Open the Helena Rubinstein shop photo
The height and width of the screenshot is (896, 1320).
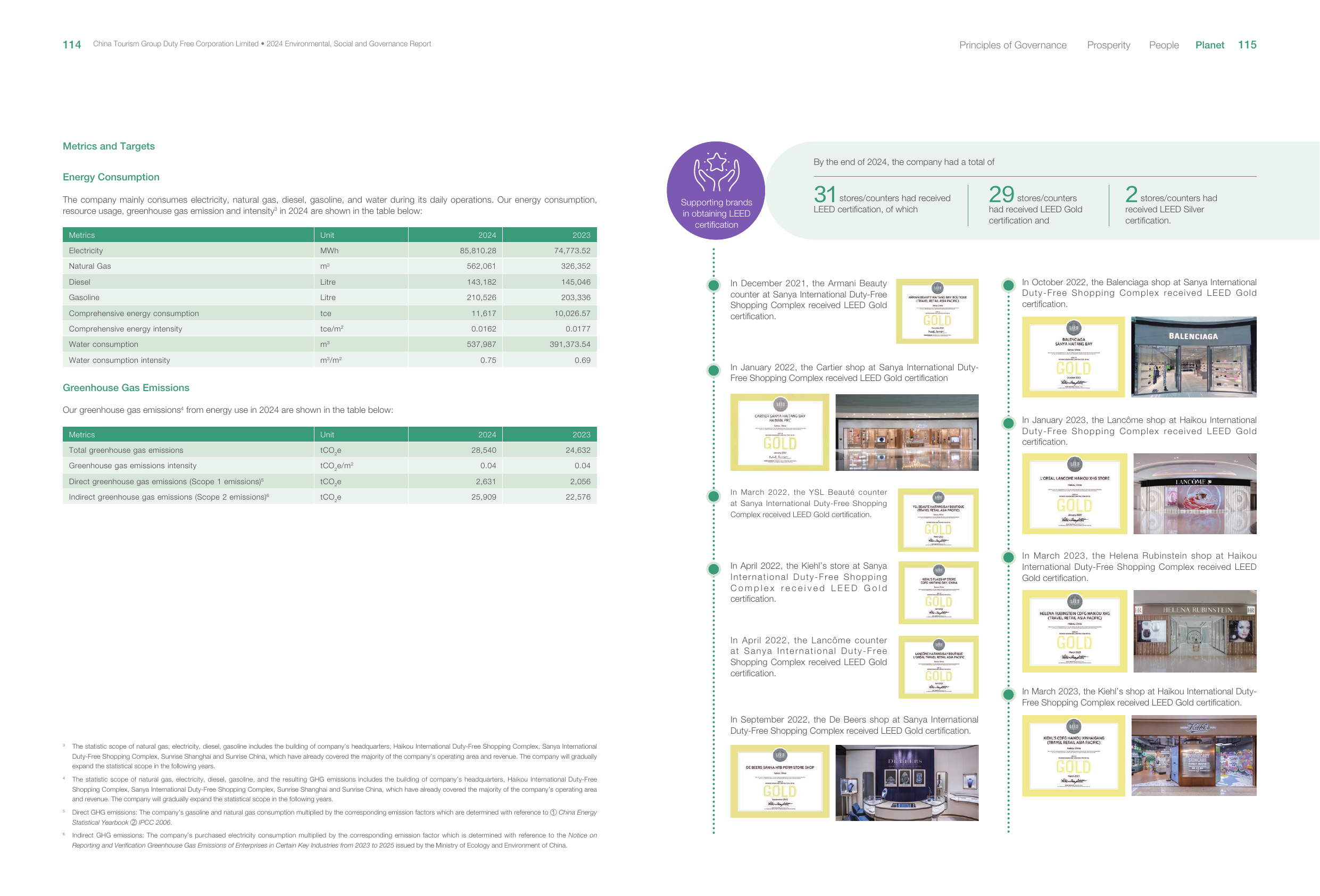pos(1194,631)
